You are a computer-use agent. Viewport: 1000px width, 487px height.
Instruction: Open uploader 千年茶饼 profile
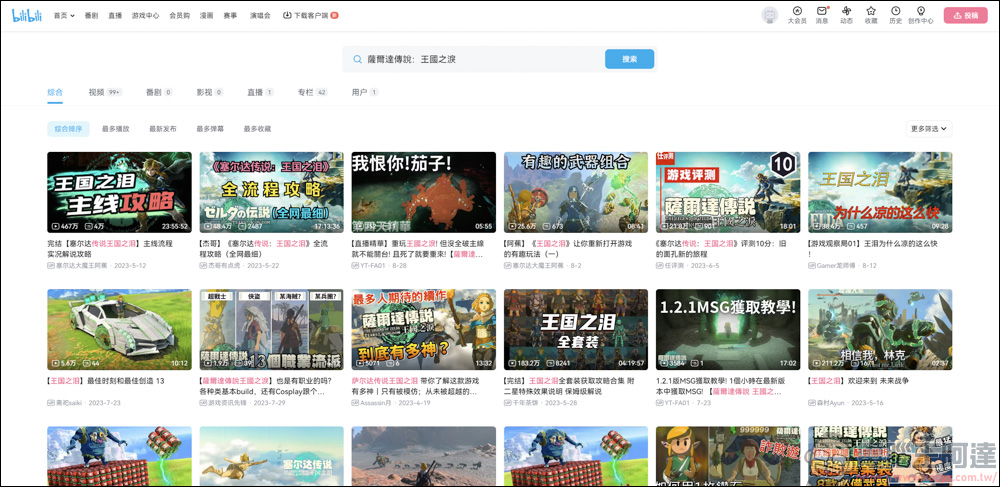pyautogui.click(x=526, y=403)
